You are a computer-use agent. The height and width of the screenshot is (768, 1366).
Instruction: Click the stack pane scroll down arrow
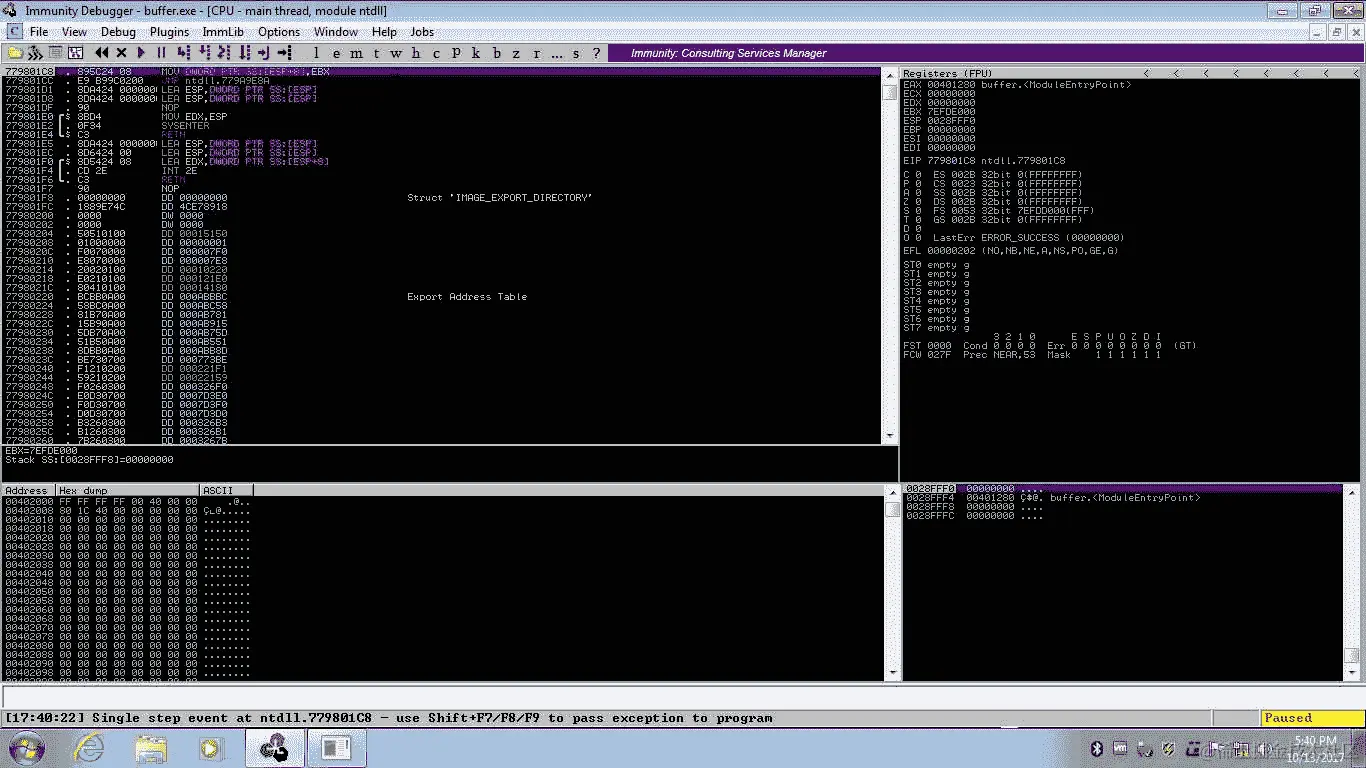(x=1352, y=673)
